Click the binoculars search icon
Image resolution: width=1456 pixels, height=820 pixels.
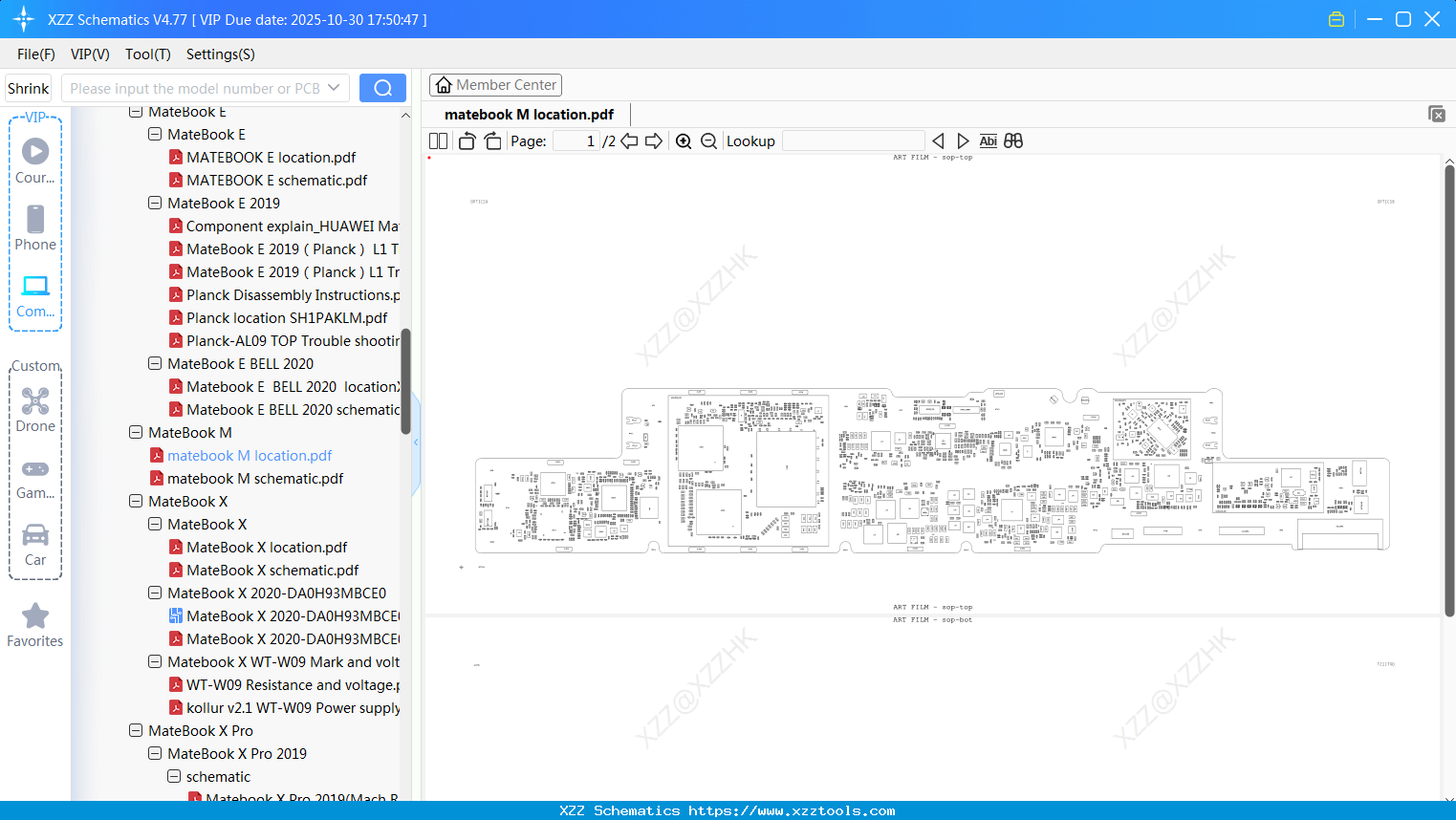pyautogui.click(x=1013, y=141)
